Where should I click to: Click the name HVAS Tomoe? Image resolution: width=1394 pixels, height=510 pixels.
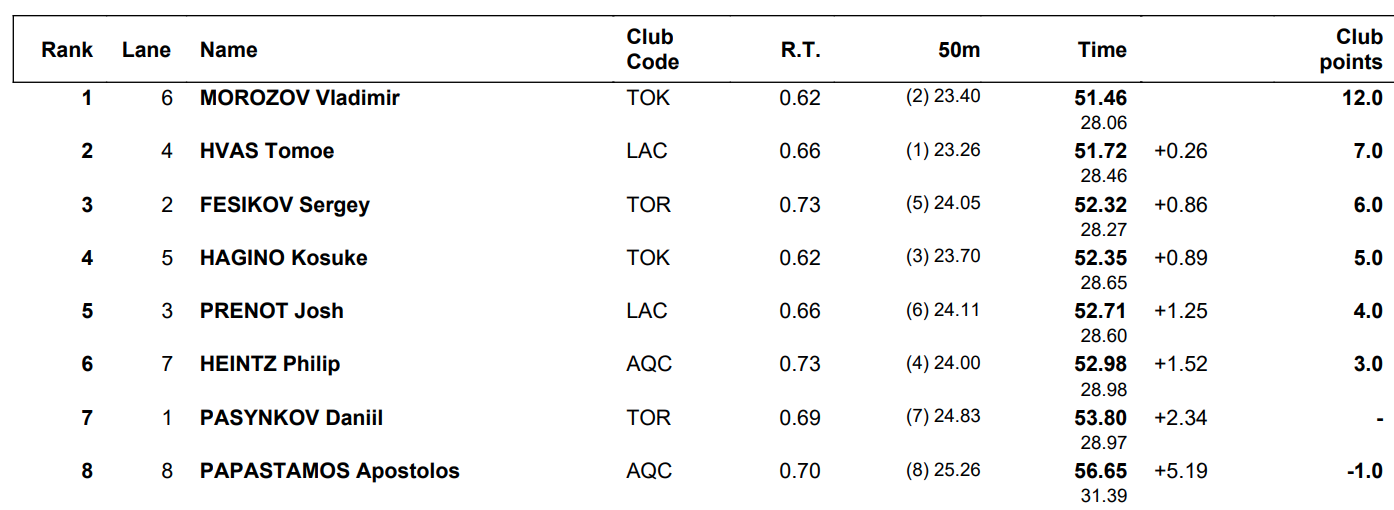tap(267, 151)
